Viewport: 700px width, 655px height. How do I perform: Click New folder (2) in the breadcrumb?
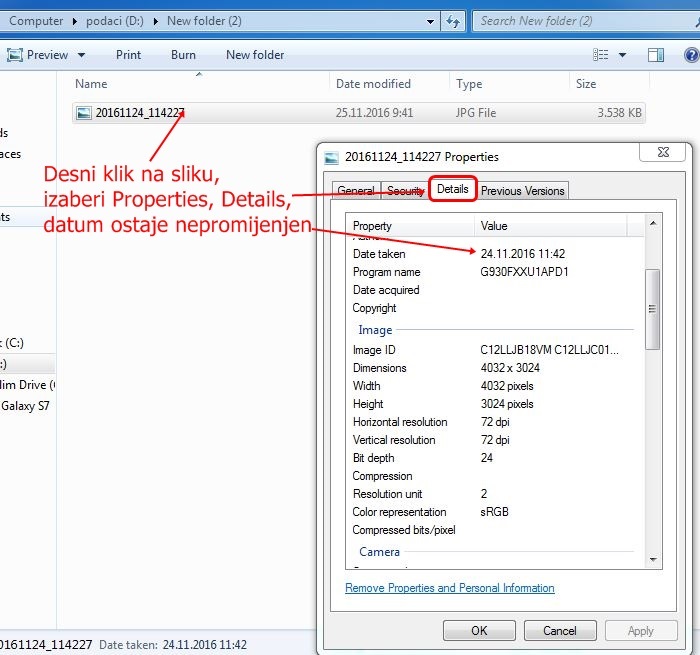(204, 21)
